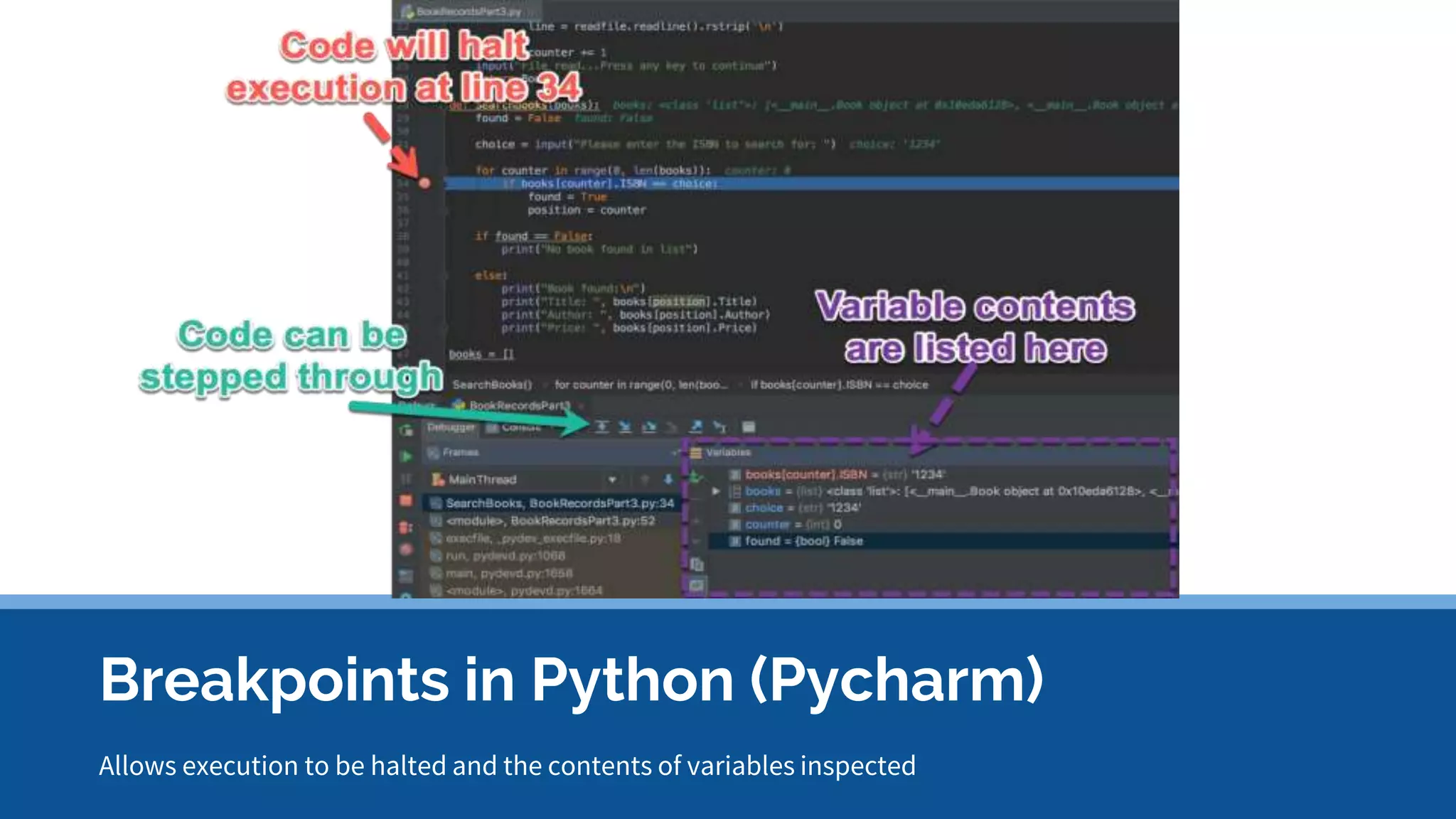The image size is (1456, 819).
Task: Click the copy value icon beside variables
Action: (697, 564)
